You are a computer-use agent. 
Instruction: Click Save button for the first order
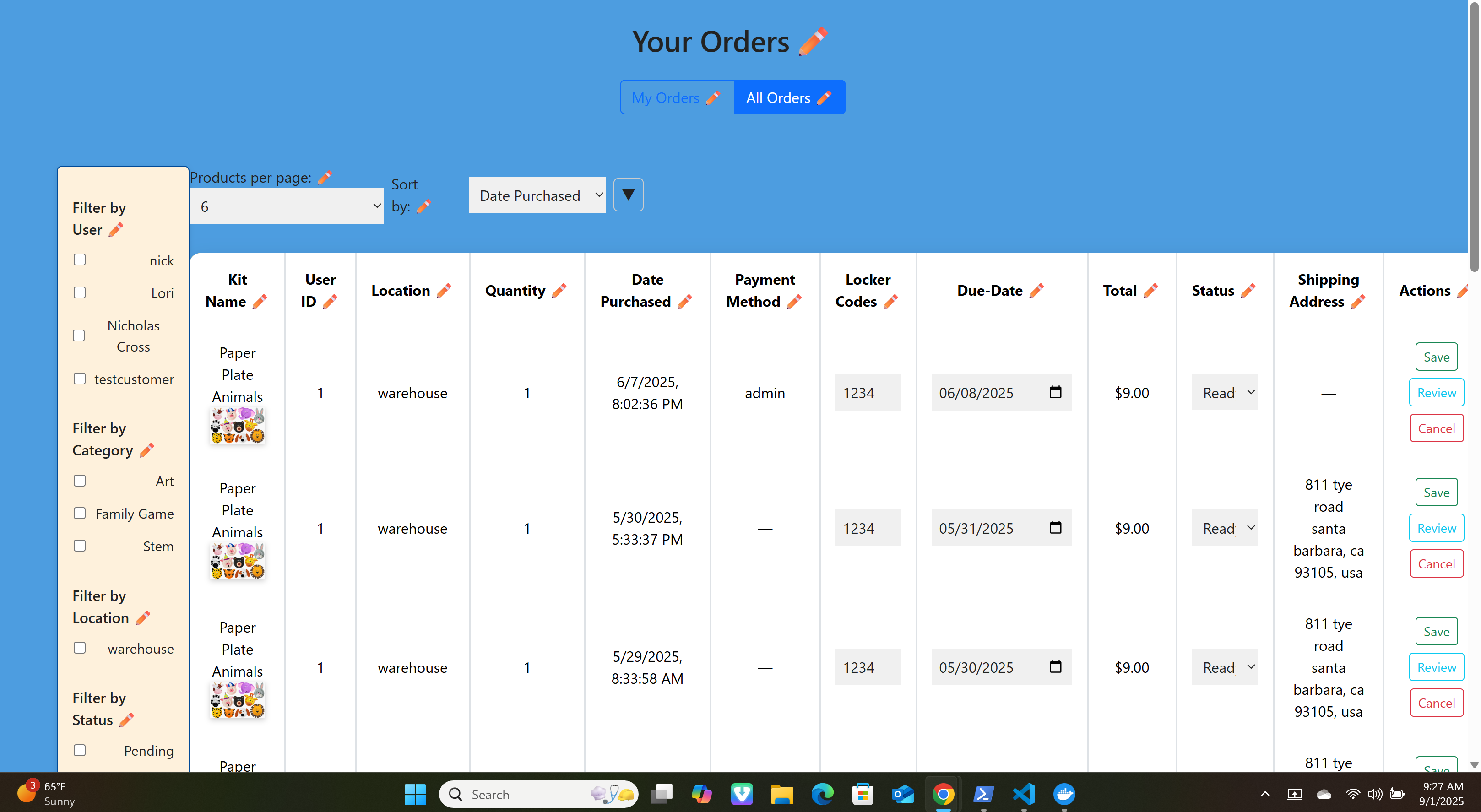coord(1436,357)
